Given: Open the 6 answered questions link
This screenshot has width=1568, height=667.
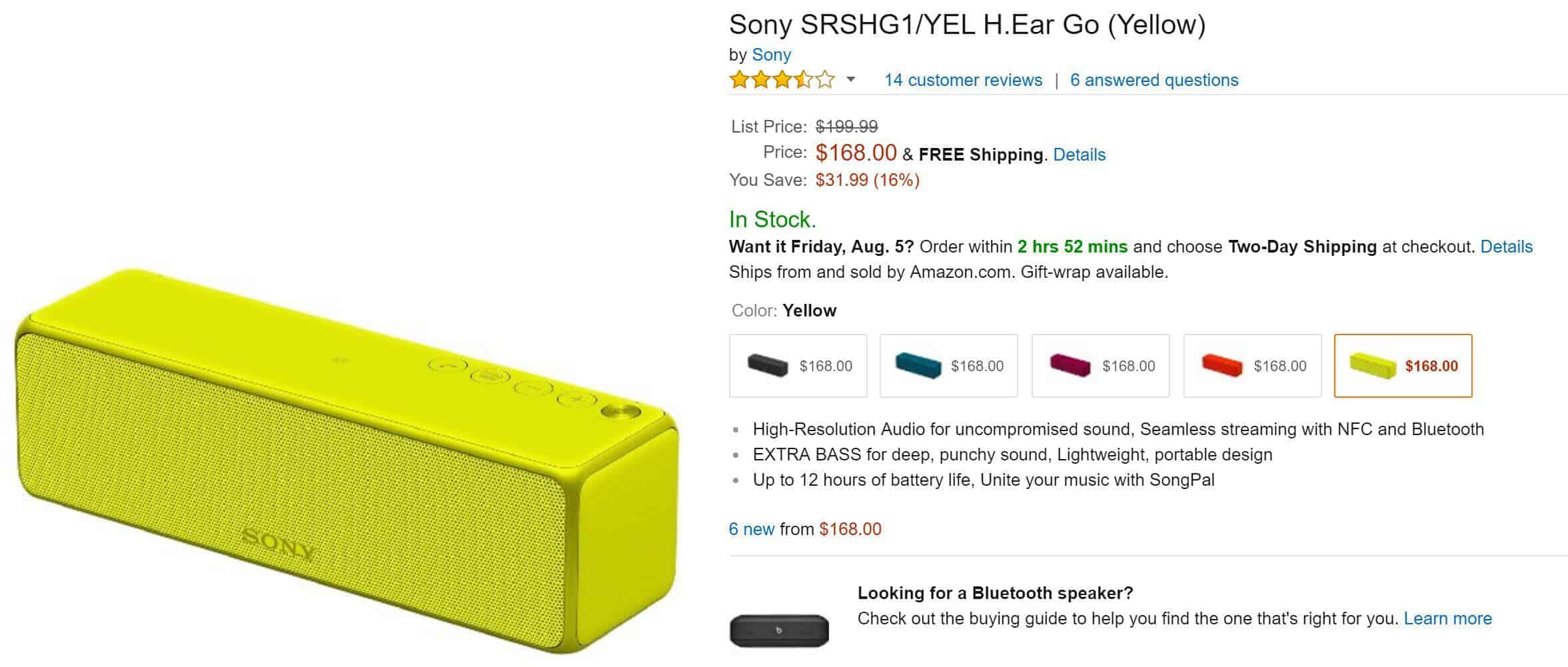Looking at the screenshot, I should [1154, 80].
